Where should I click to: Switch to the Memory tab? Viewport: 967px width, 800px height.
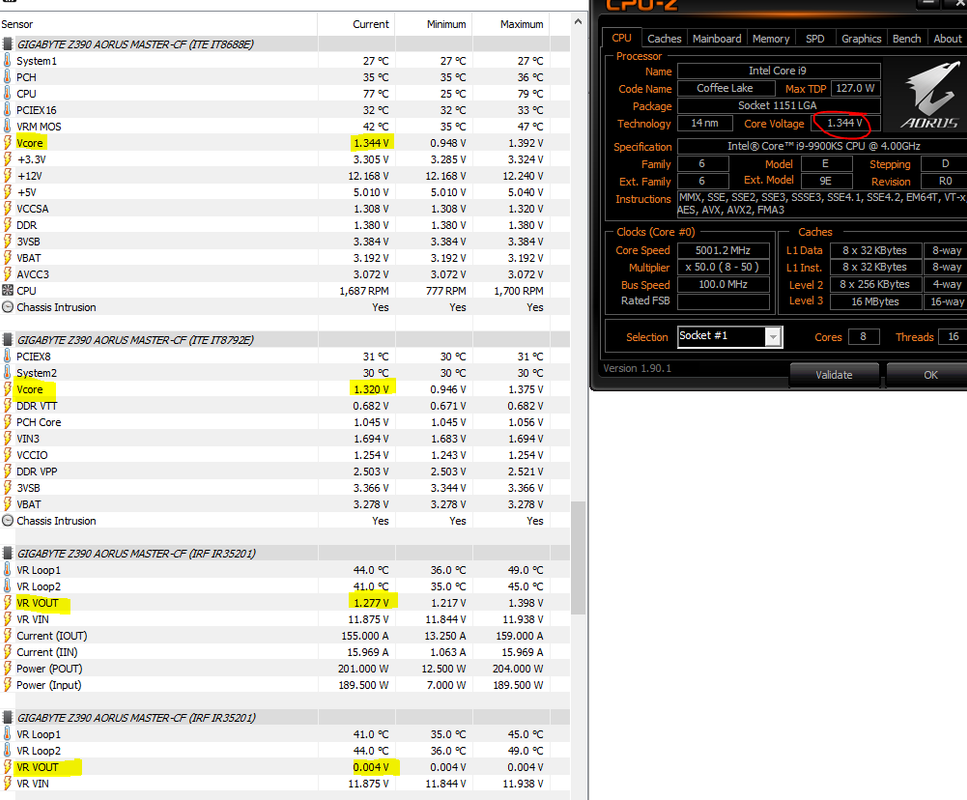pyautogui.click(x=771, y=38)
